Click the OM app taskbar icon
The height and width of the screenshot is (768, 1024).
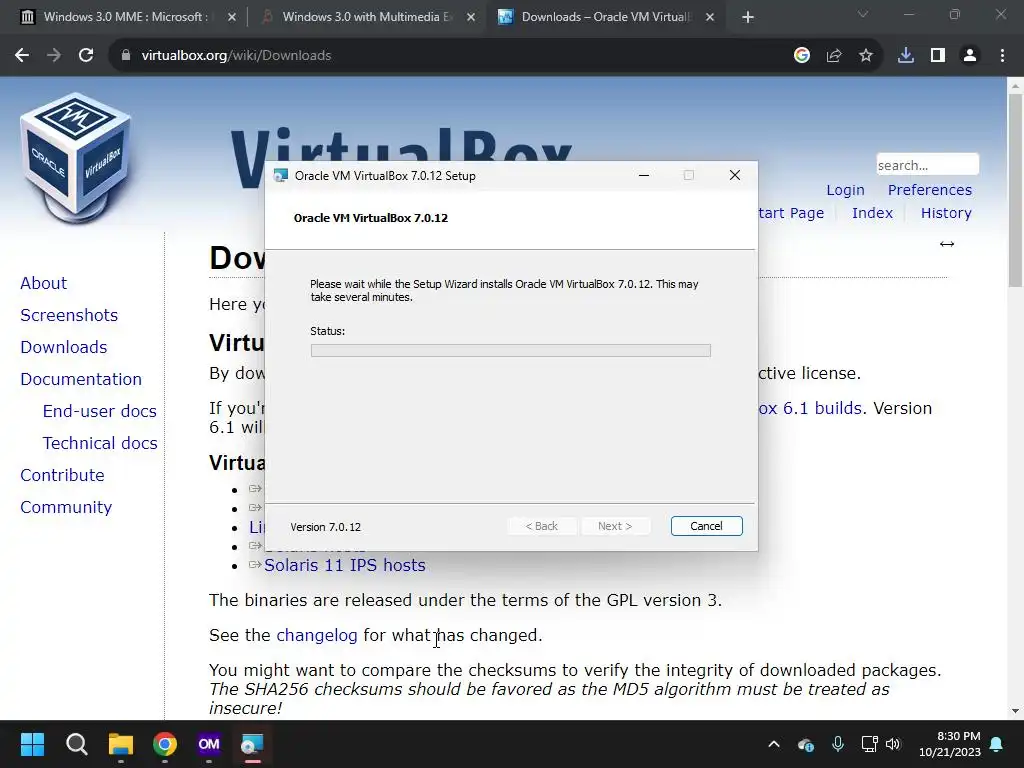point(209,744)
